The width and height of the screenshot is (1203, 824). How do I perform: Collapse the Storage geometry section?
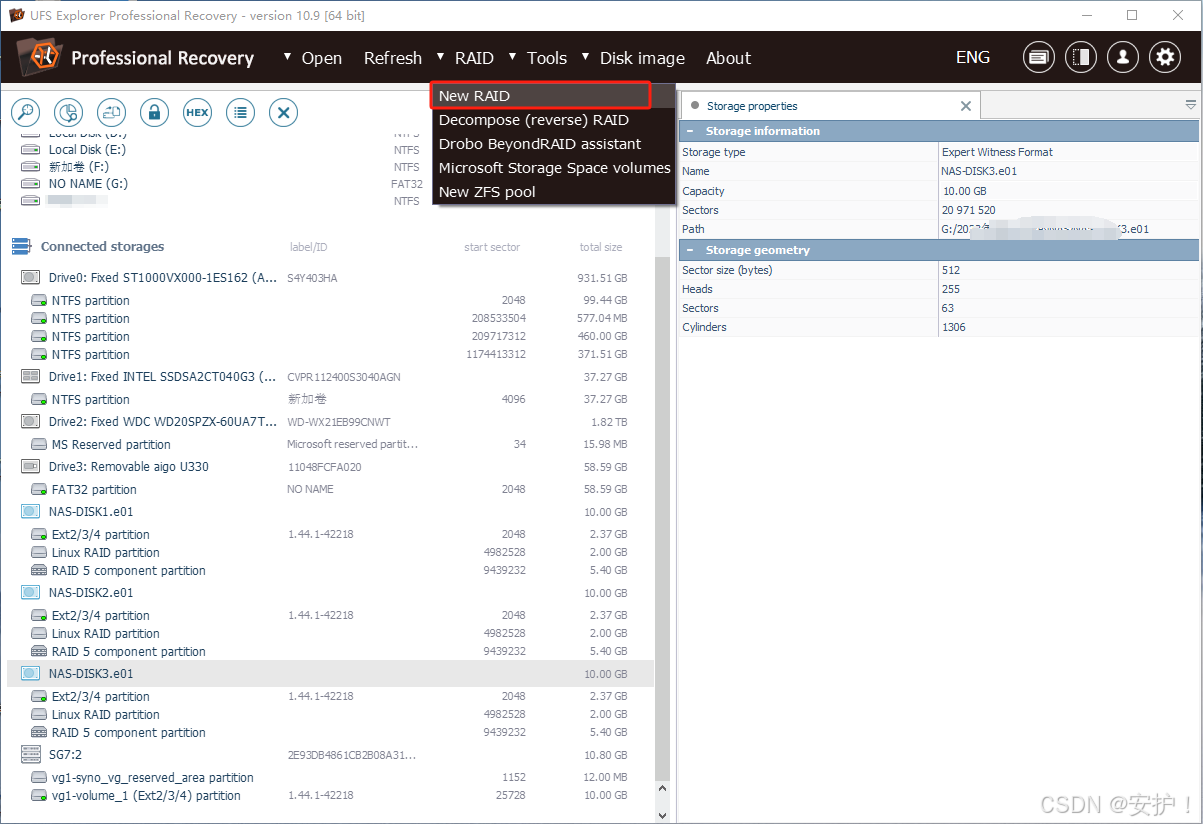pyautogui.click(x=689, y=250)
